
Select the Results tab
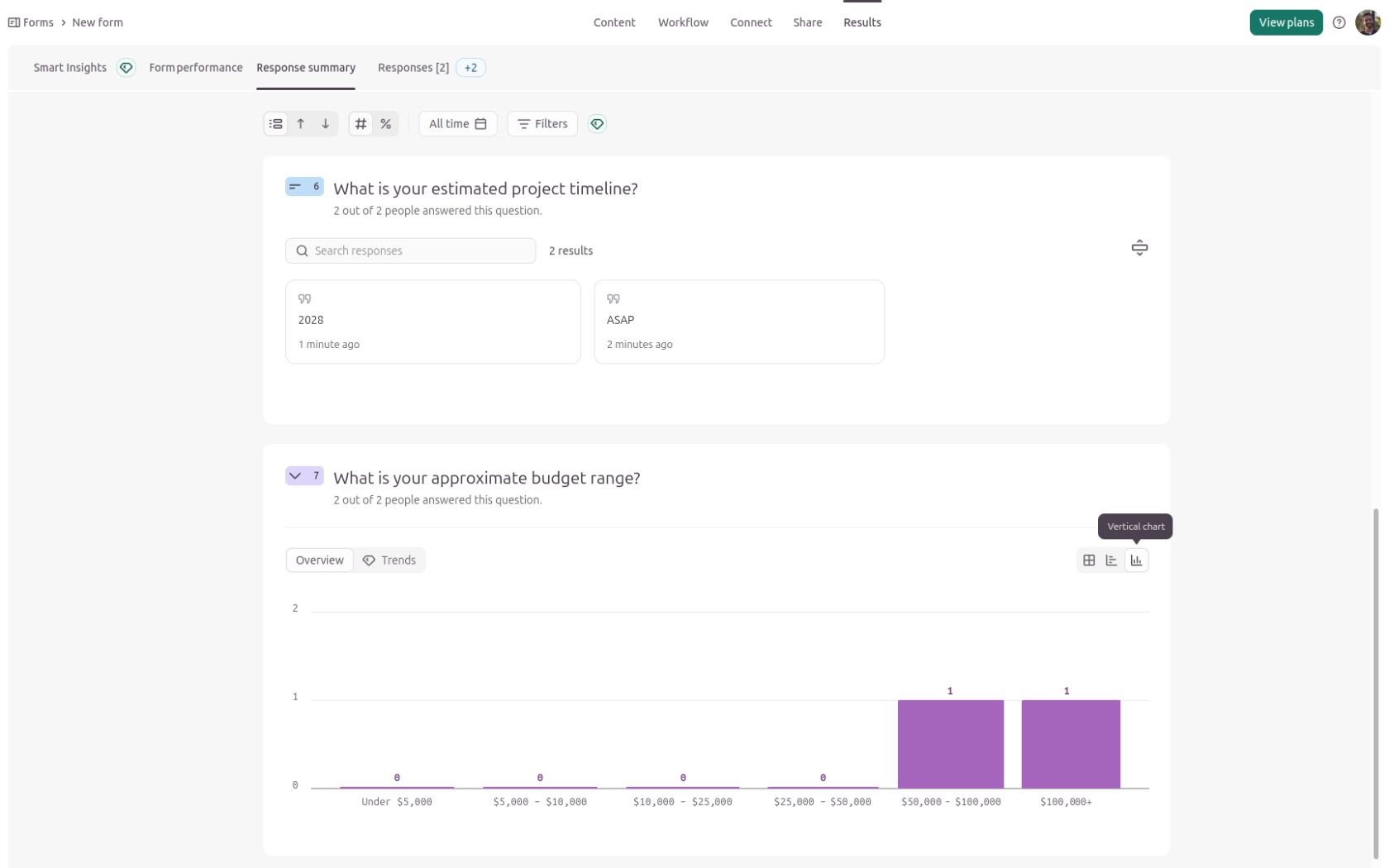pos(862,22)
